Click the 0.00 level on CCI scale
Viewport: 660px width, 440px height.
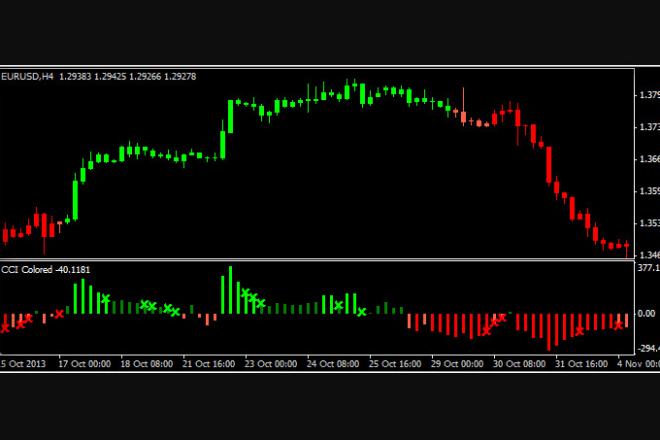click(x=646, y=314)
